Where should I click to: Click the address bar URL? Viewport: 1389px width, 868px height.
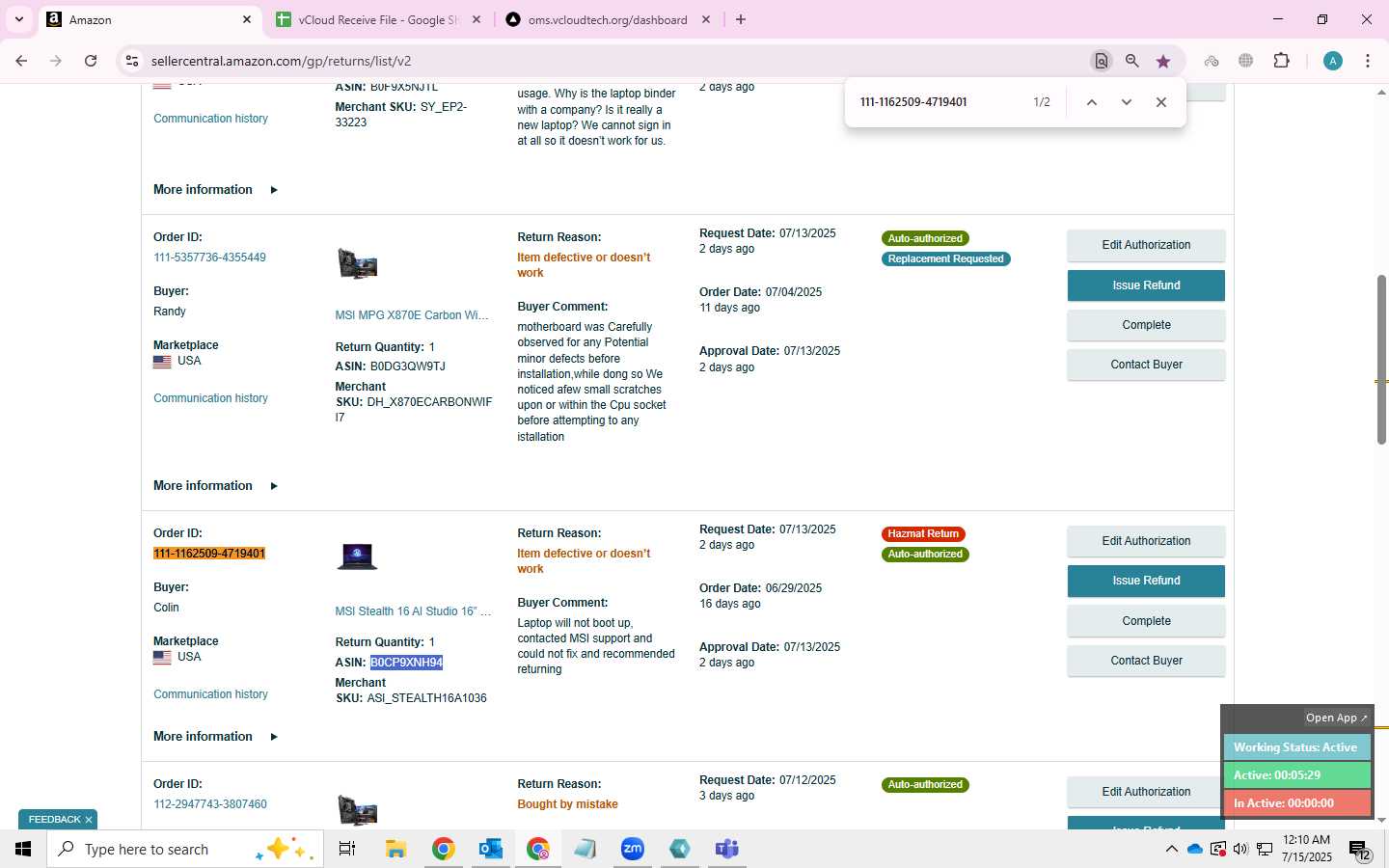(x=281, y=61)
